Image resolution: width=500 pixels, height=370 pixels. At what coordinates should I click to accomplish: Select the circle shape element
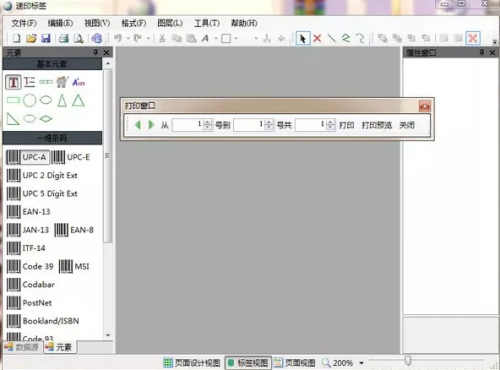[30, 100]
